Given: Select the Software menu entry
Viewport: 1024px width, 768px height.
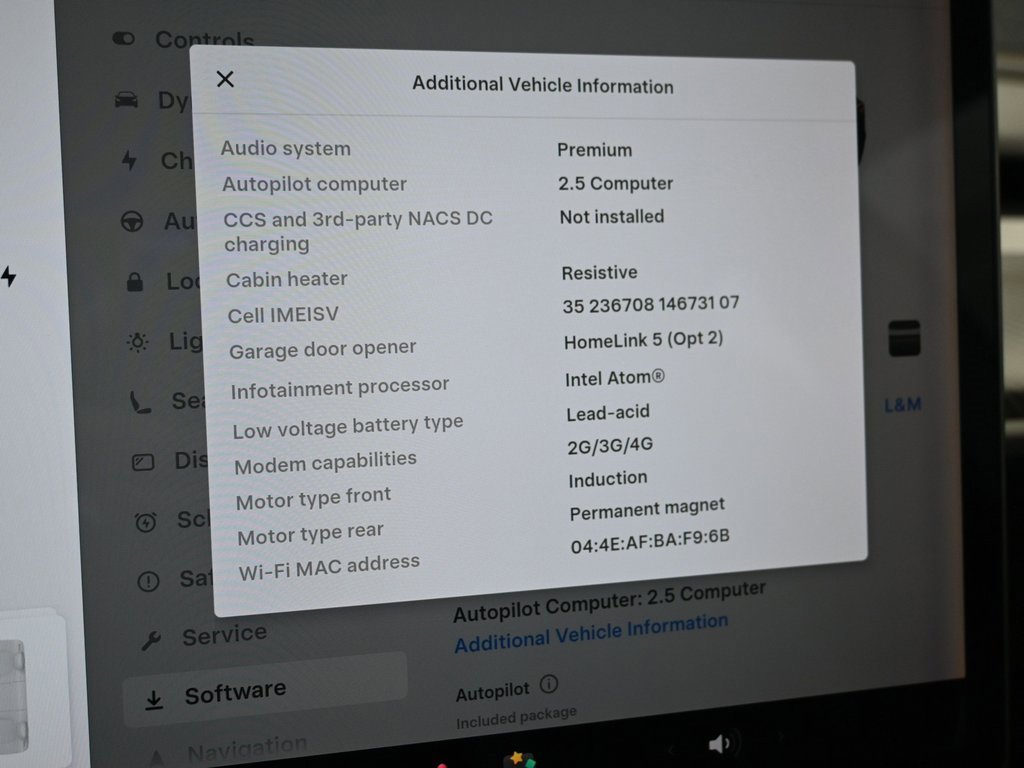Looking at the screenshot, I should [x=235, y=690].
